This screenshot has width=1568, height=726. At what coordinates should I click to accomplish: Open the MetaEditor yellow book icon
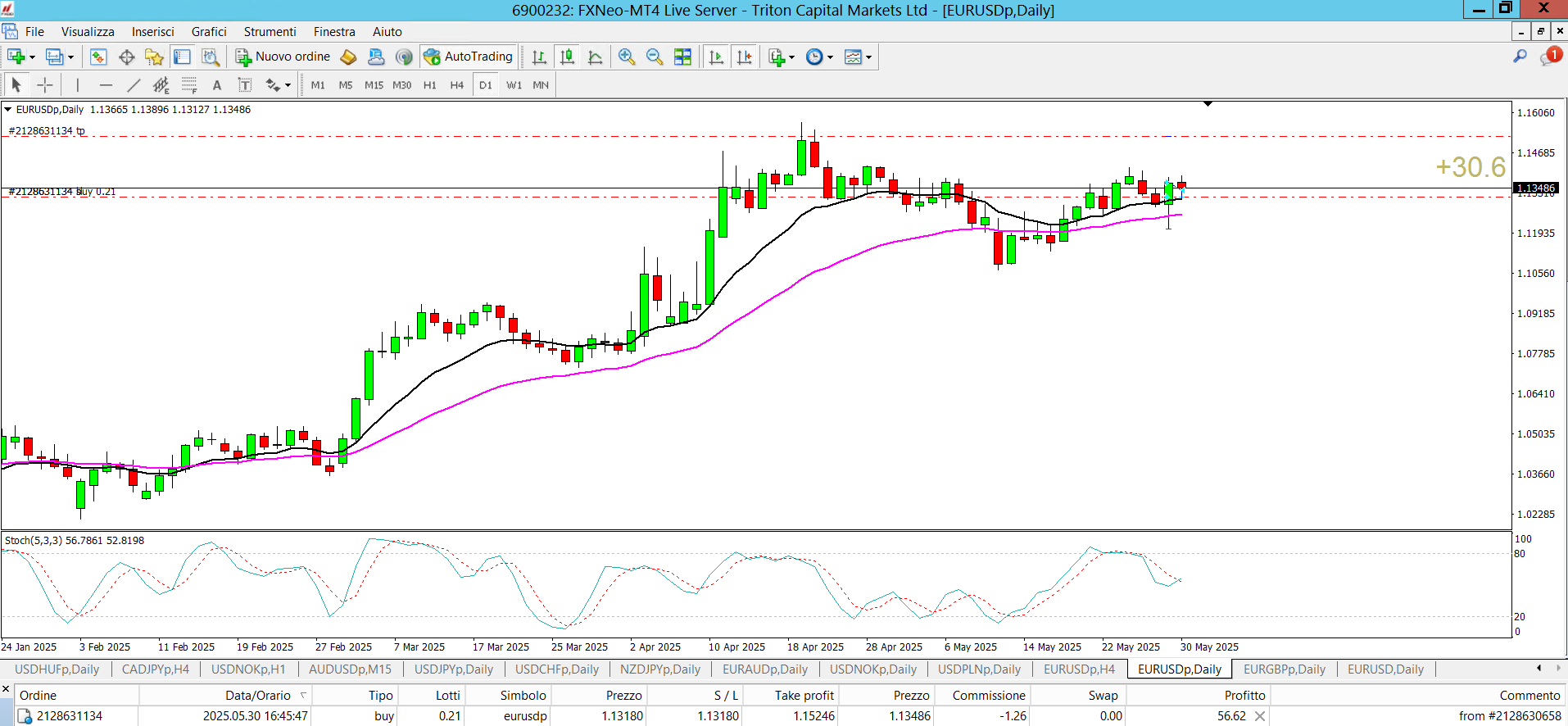click(x=348, y=57)
